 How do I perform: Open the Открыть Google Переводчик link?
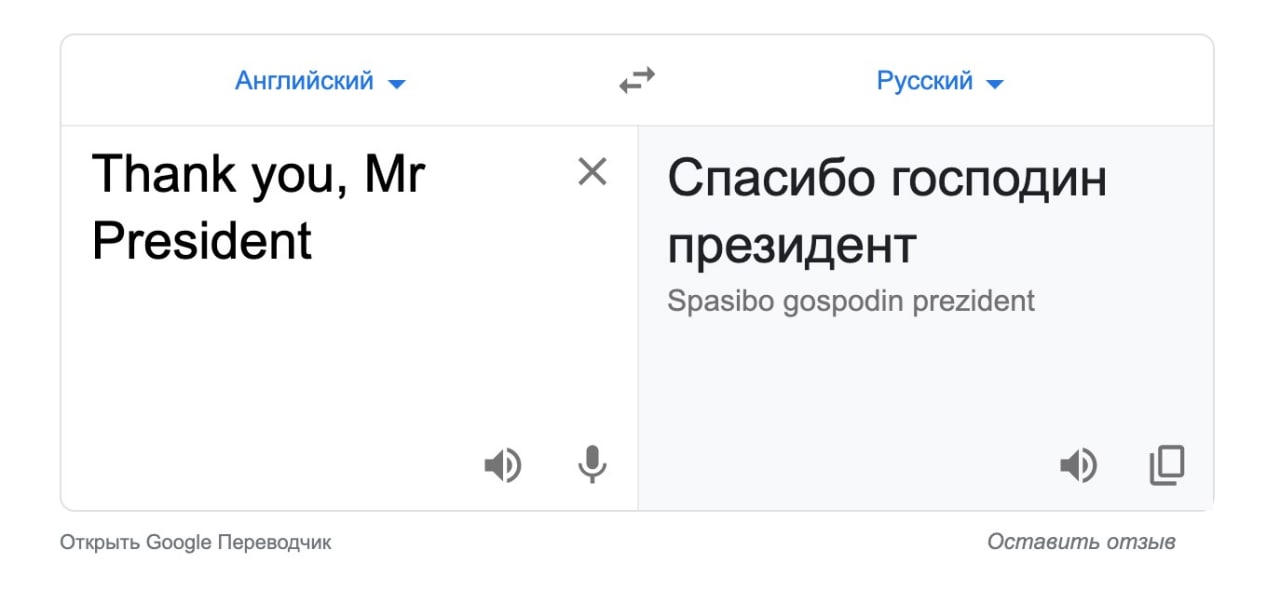[196, 542]
